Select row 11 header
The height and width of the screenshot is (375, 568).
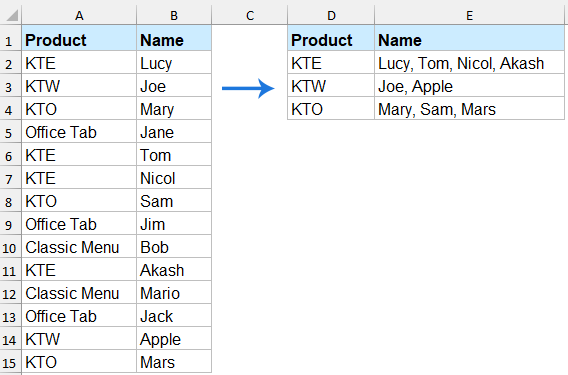pos(11,271)
